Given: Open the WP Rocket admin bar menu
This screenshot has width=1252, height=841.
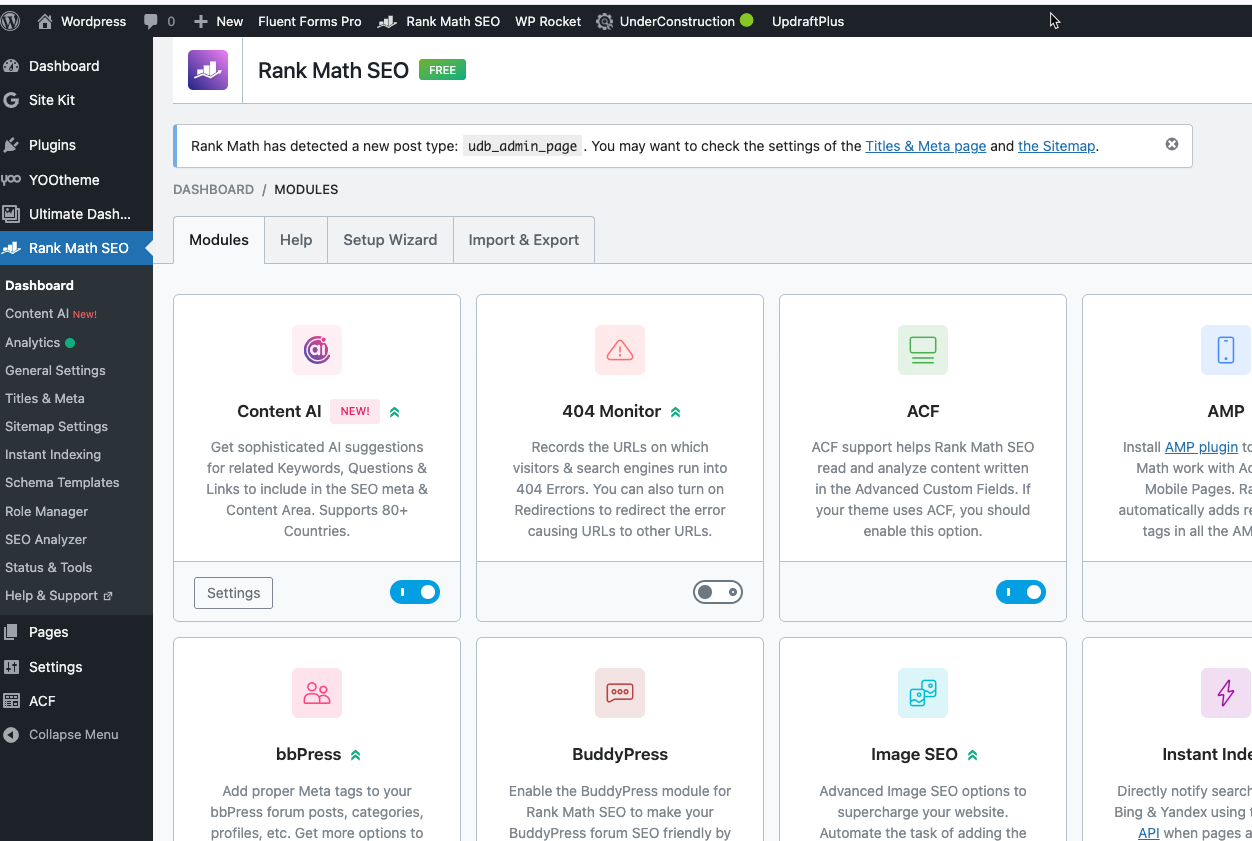Looking at the screenshot, I should [x=548, y=21].
